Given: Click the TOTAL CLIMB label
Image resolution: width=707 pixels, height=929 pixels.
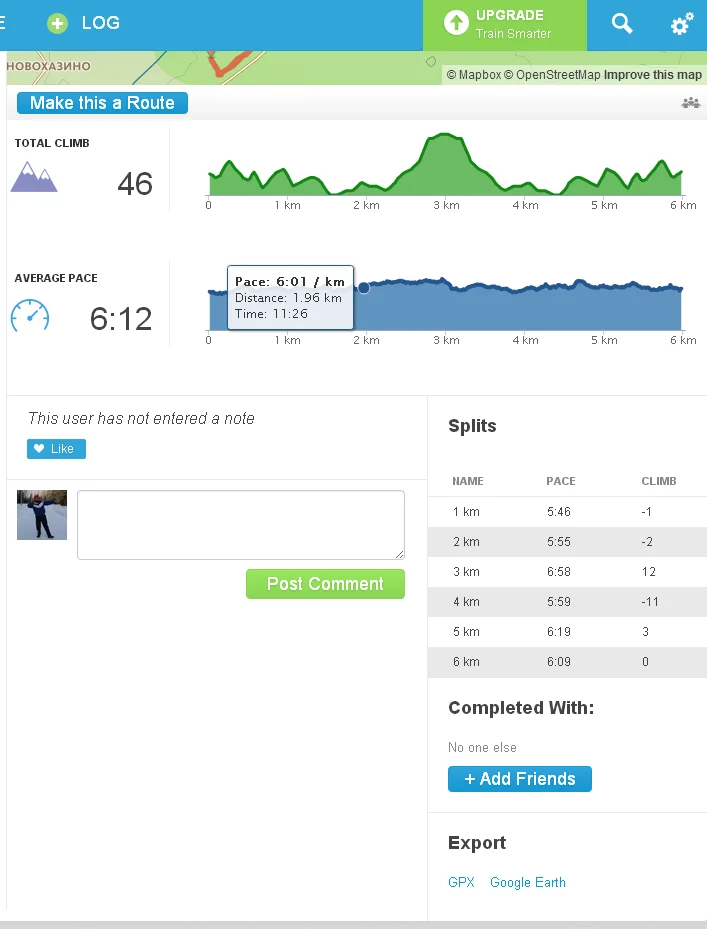Looking at the screenshot, I should (x=52, y=143).
